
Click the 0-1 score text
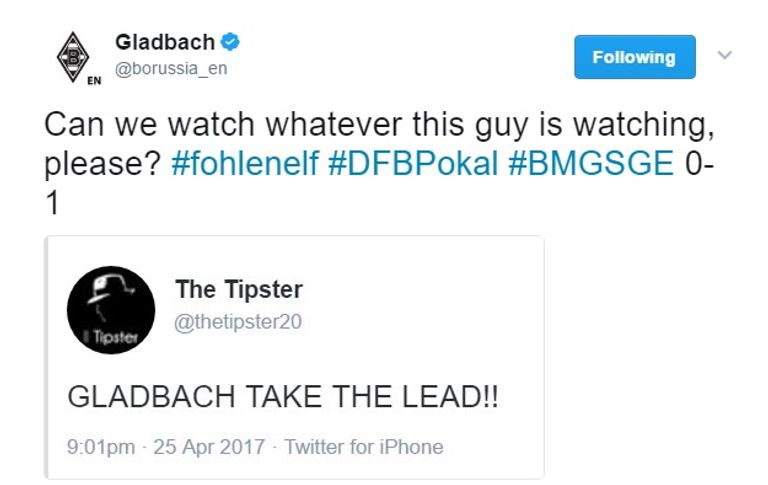coord(698,163)
